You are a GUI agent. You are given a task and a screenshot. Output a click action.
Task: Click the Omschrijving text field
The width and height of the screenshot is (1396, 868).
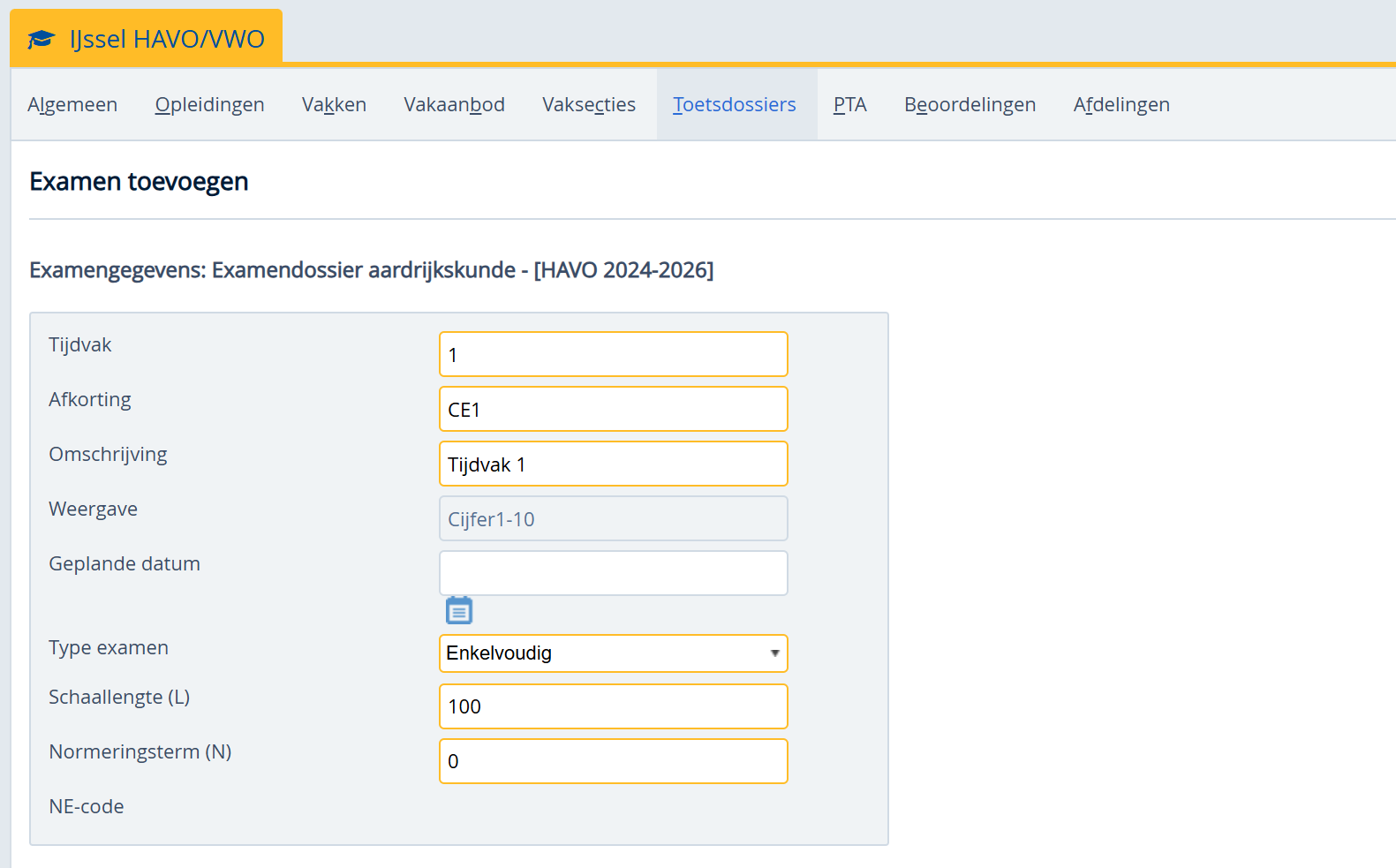coord(613,464)
